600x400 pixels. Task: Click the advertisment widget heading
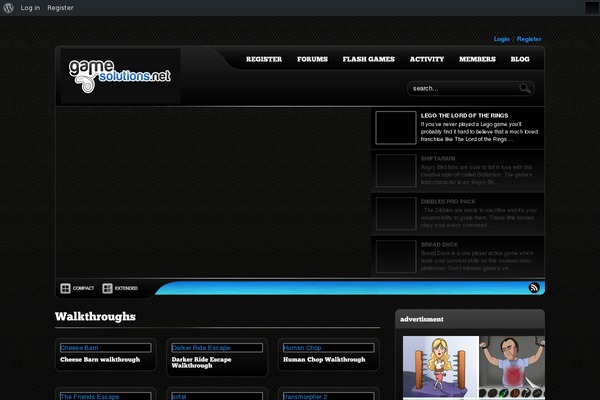click(x=422, y=319)
